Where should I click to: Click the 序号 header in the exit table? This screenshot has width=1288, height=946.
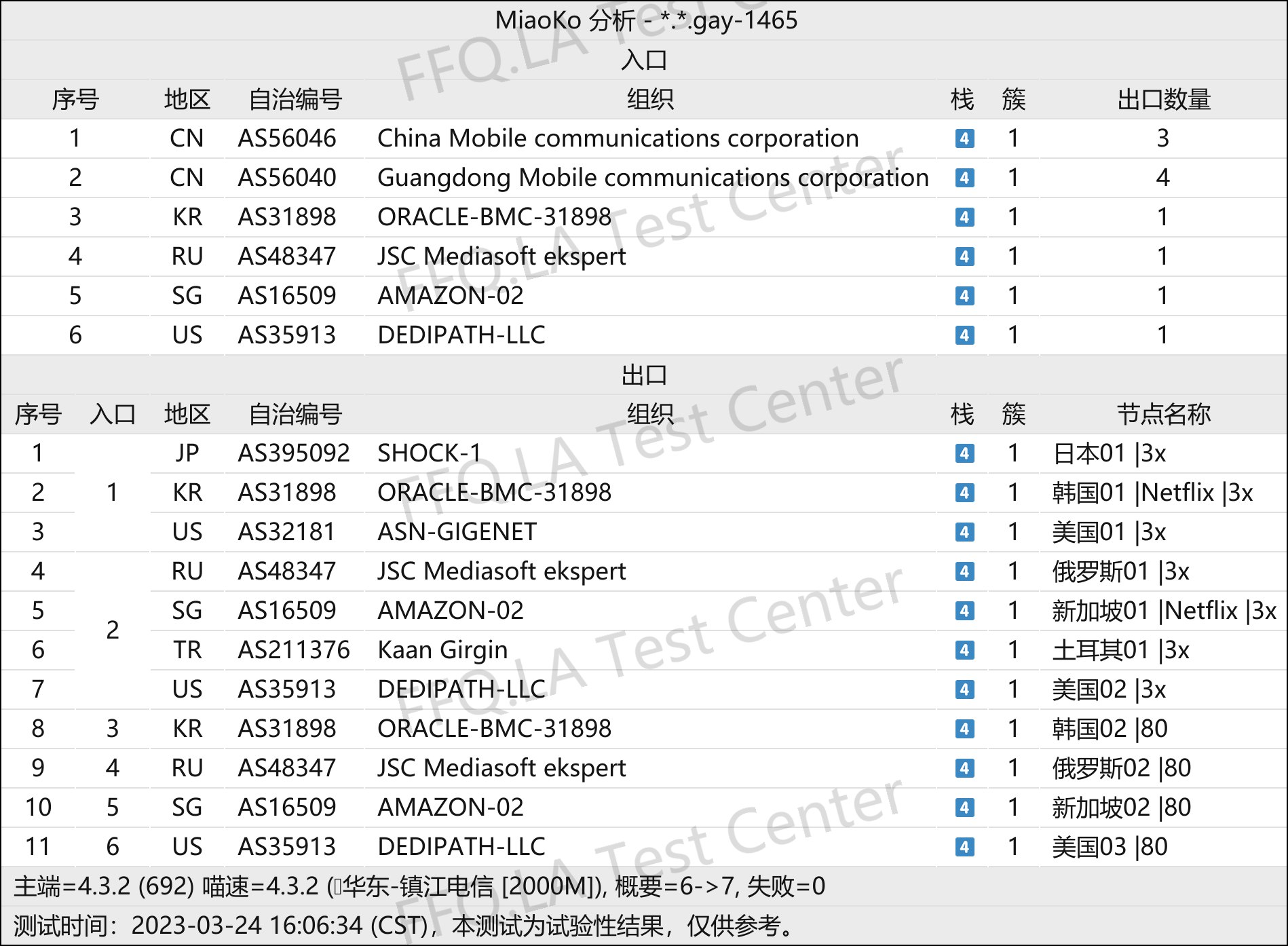tap(38, 414)
